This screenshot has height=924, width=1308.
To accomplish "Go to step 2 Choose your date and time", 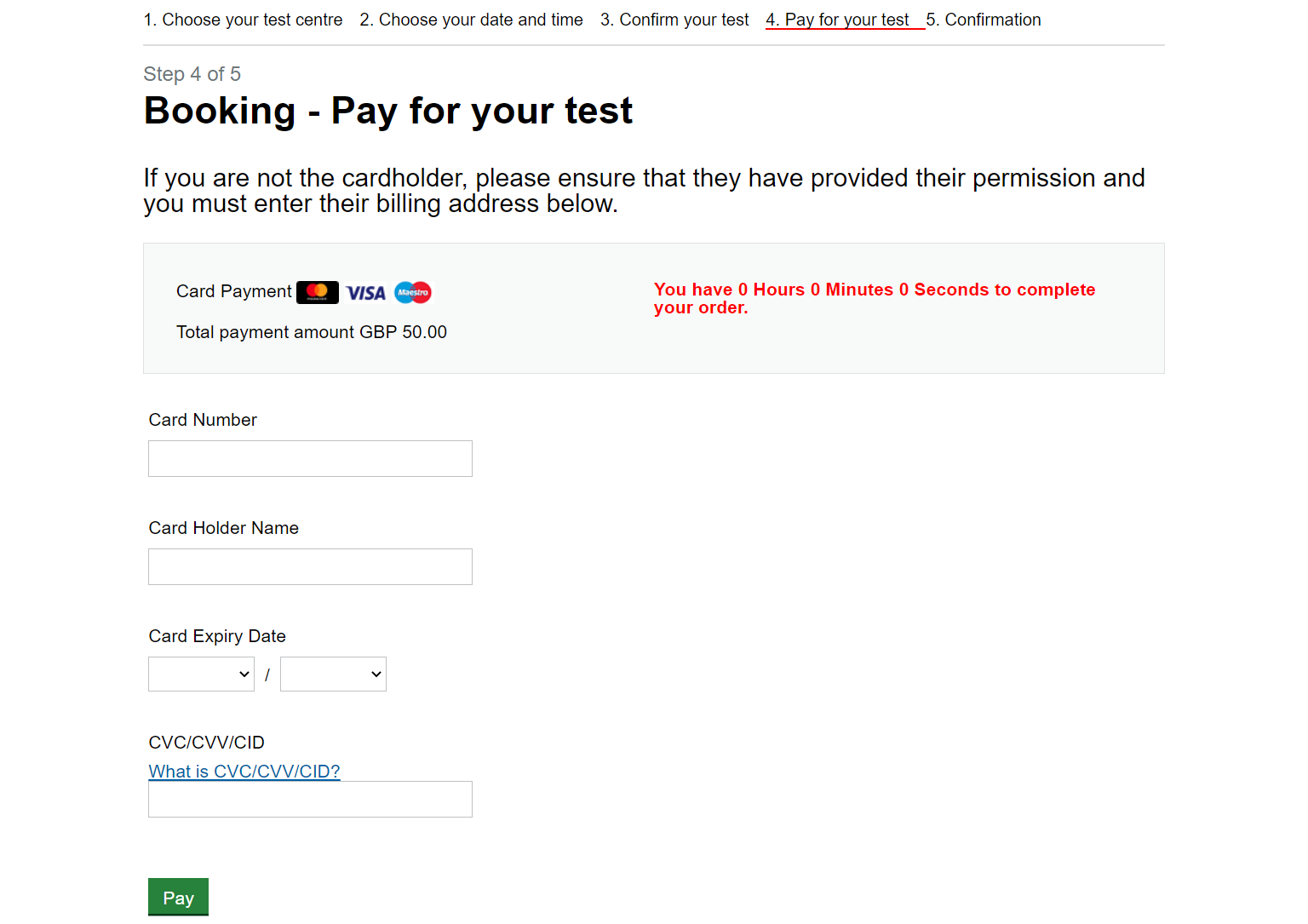I will pyautogui.click(x=471, y=20).
